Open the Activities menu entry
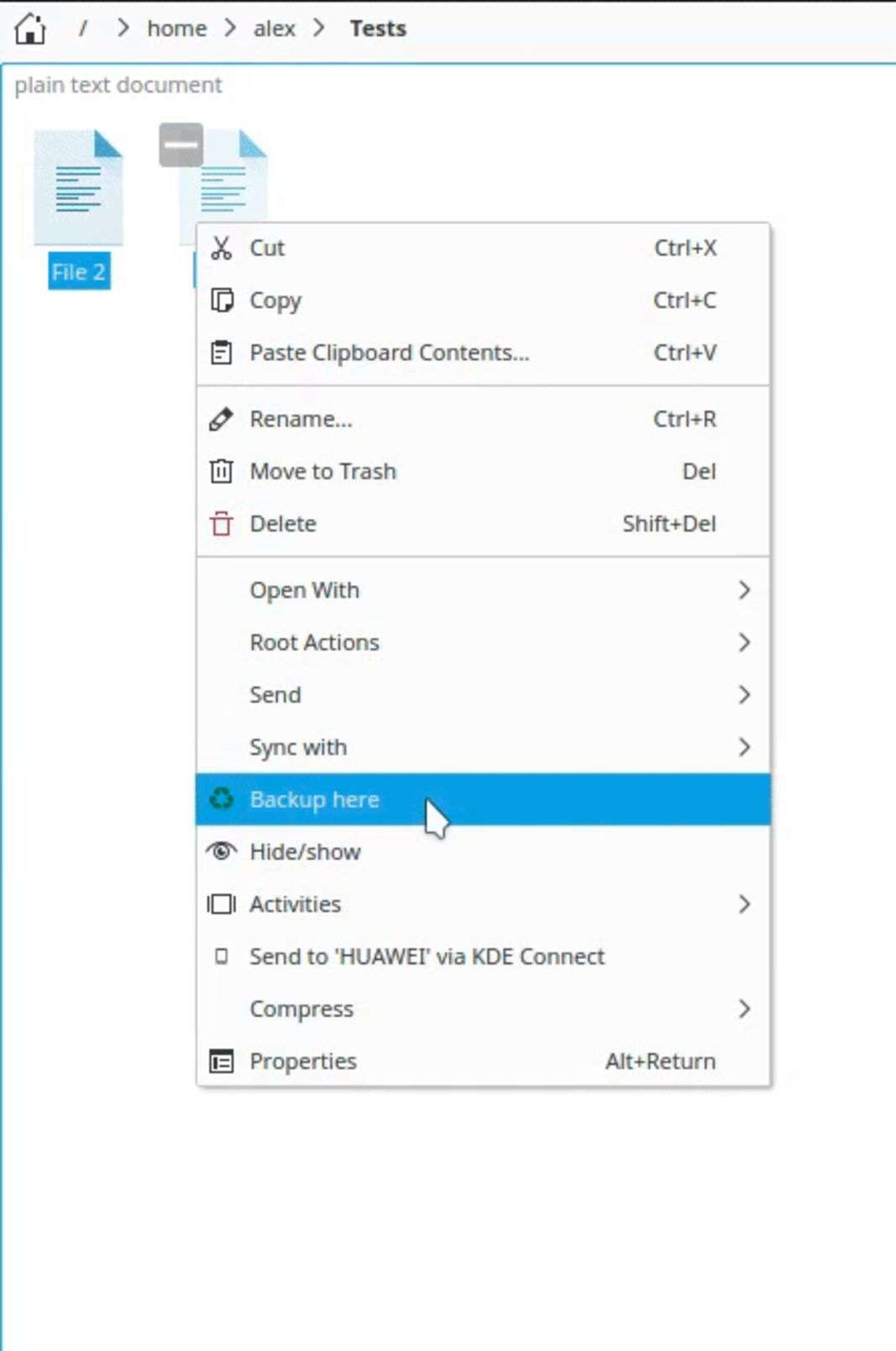 click(295, 904)
